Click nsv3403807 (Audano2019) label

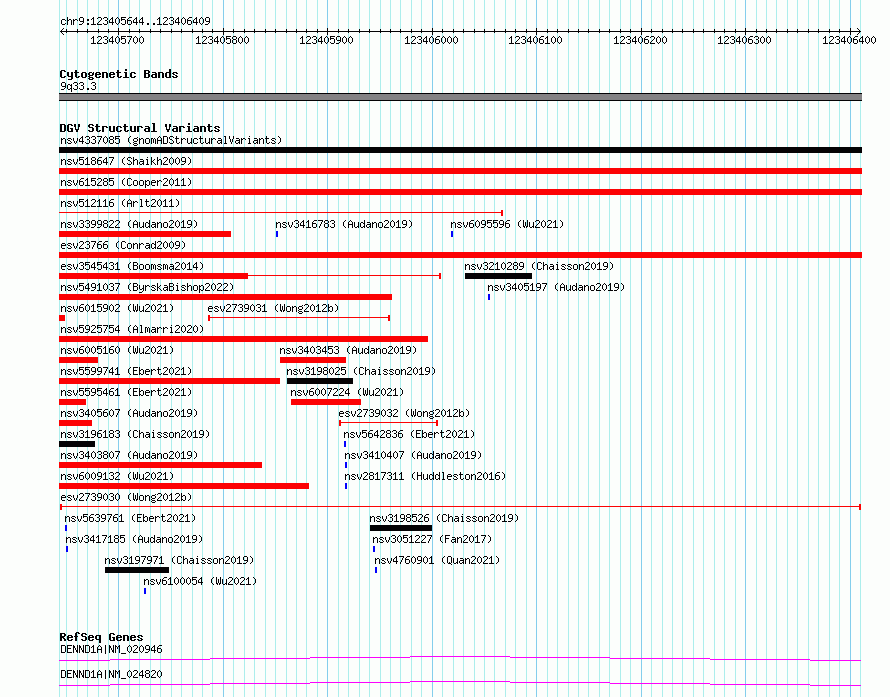(129, 455)
